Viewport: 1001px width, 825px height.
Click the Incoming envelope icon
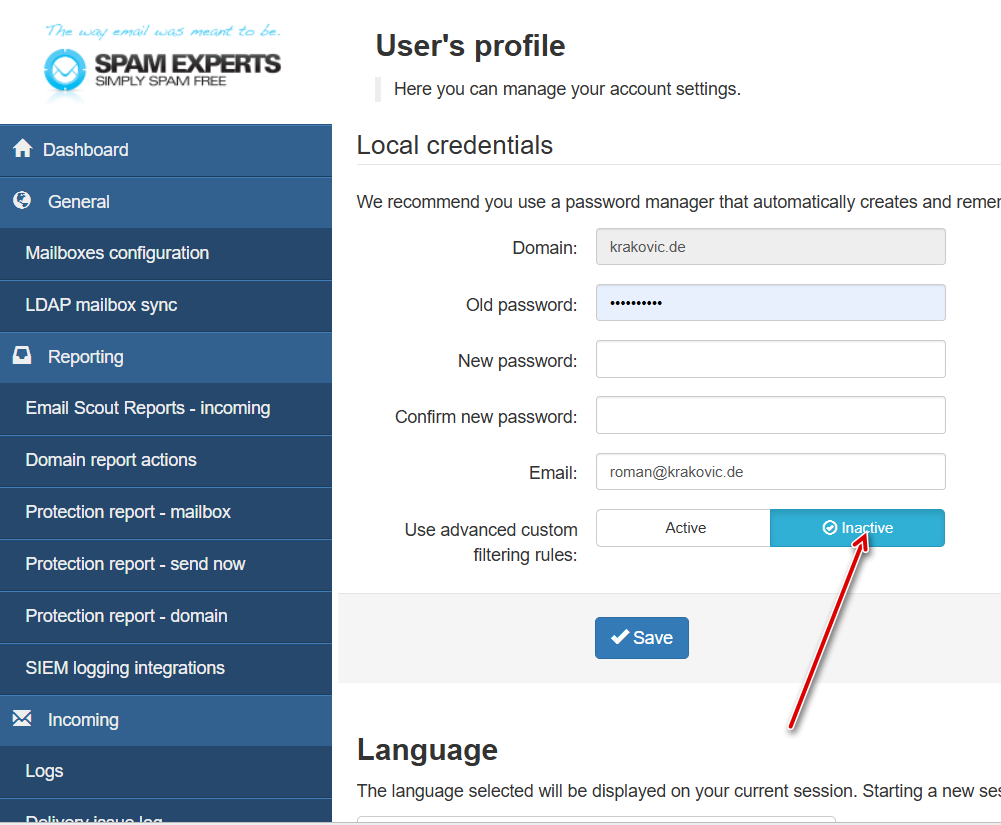coord(22,719)
